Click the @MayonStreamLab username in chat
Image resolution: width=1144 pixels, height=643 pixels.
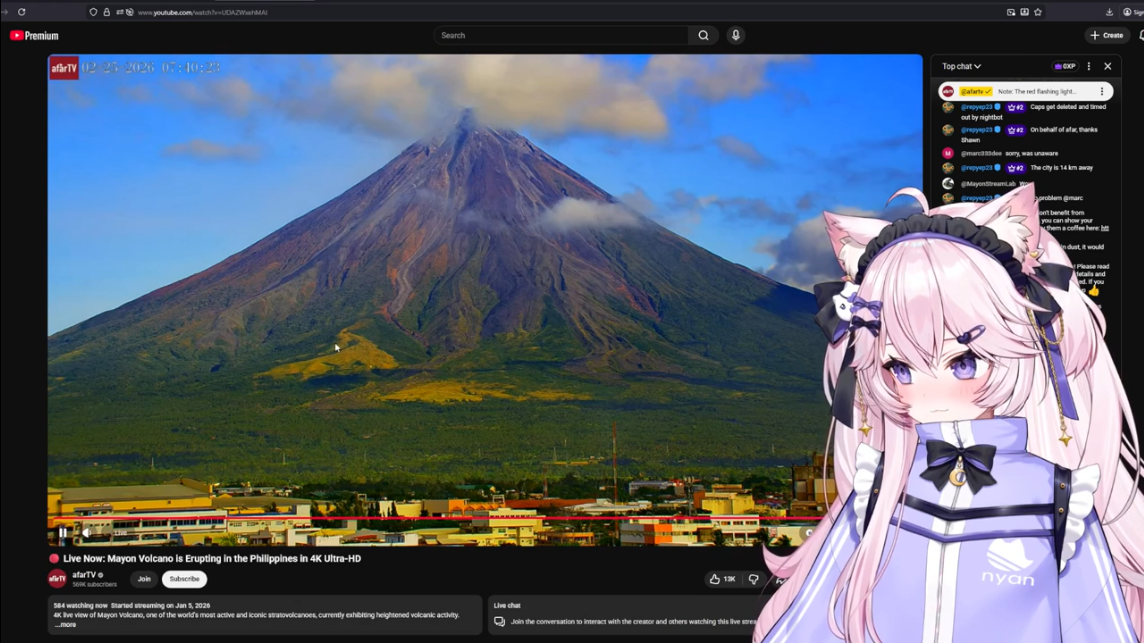point(988,184)
